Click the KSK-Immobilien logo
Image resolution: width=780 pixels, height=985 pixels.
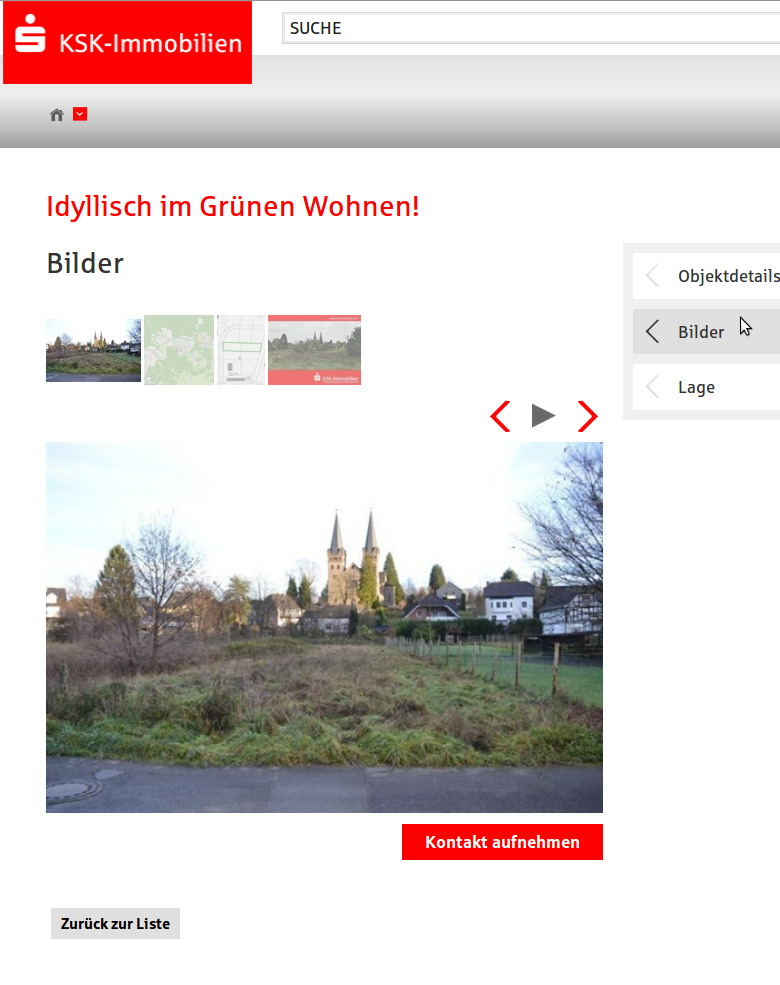coord(127,42)
